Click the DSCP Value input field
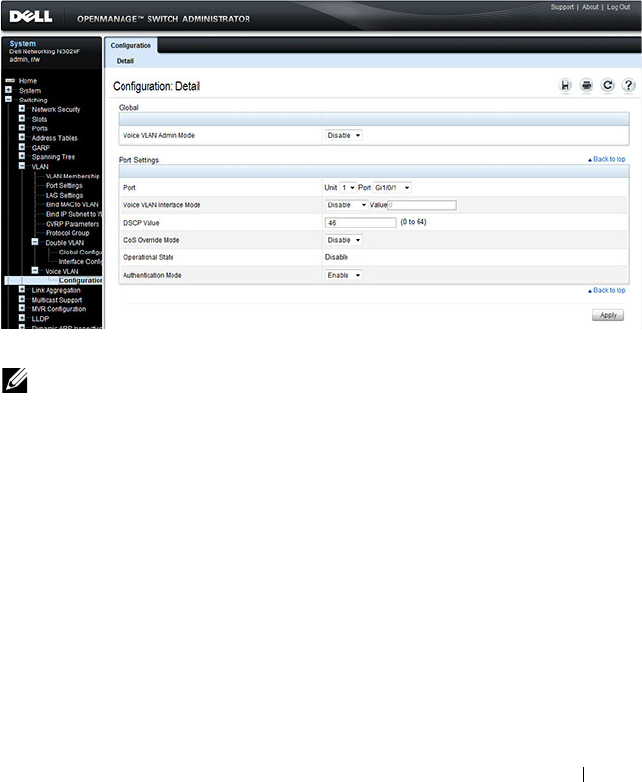 (x=360, y=223)
